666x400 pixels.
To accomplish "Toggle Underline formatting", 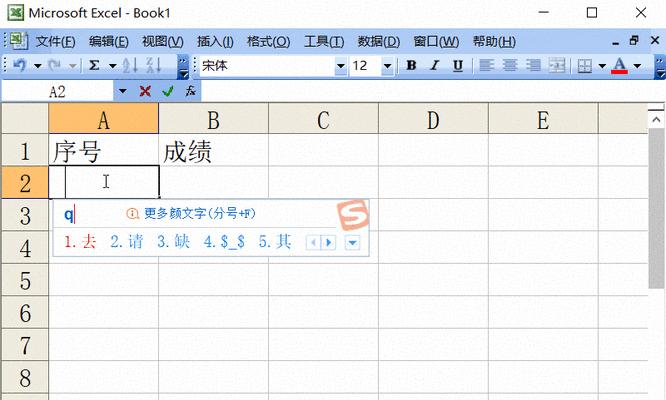I will pos(457,65).
